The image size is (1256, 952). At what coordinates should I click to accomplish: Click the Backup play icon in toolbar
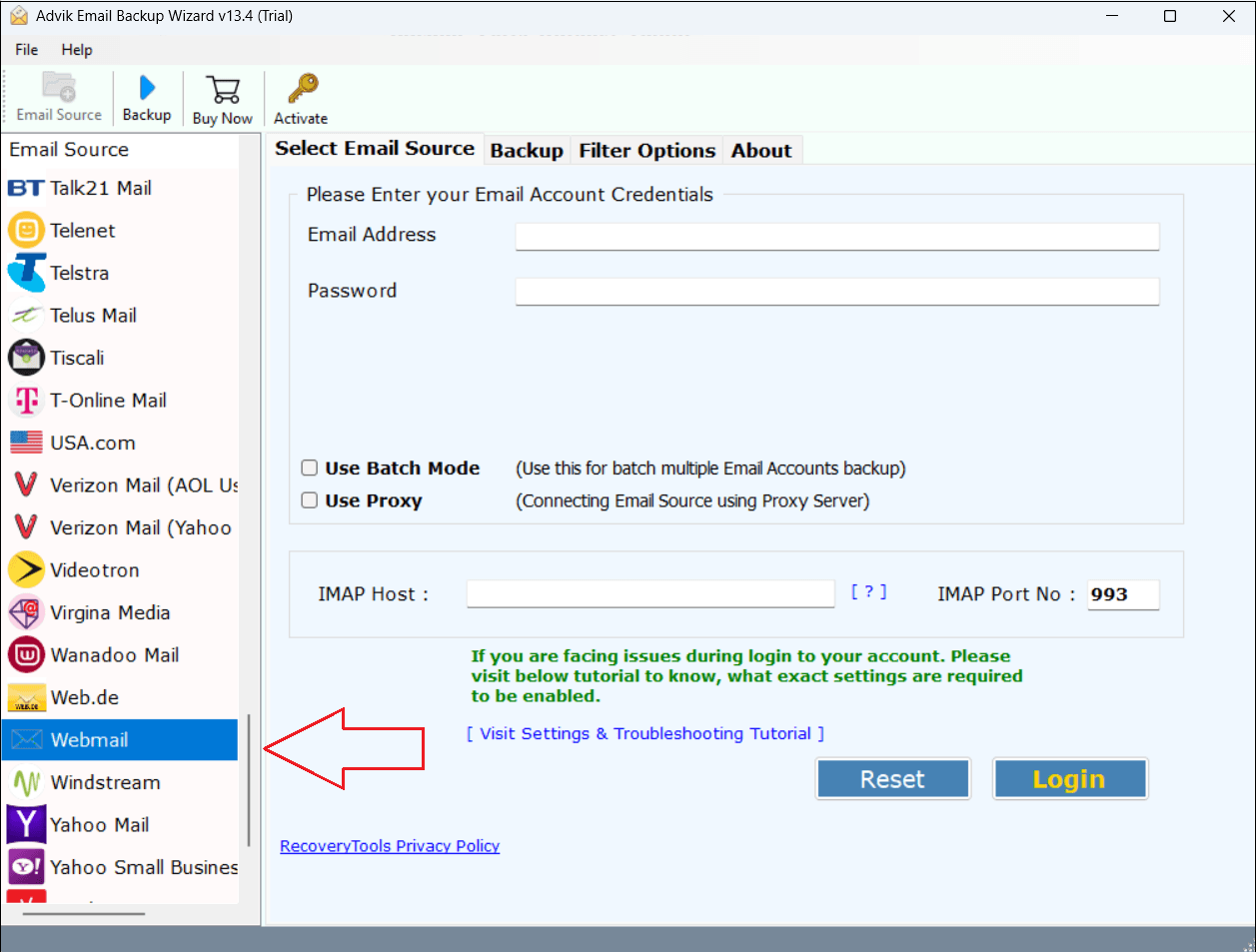click(147, 88)
